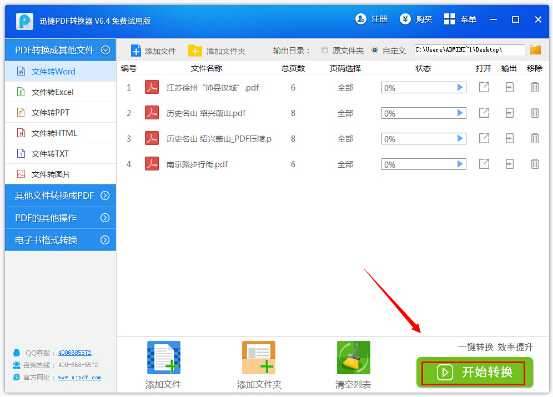Screen dimensions: 553x397
Task: Start conversion of file 2 using play arrow
Action: [x=460, y=113]
